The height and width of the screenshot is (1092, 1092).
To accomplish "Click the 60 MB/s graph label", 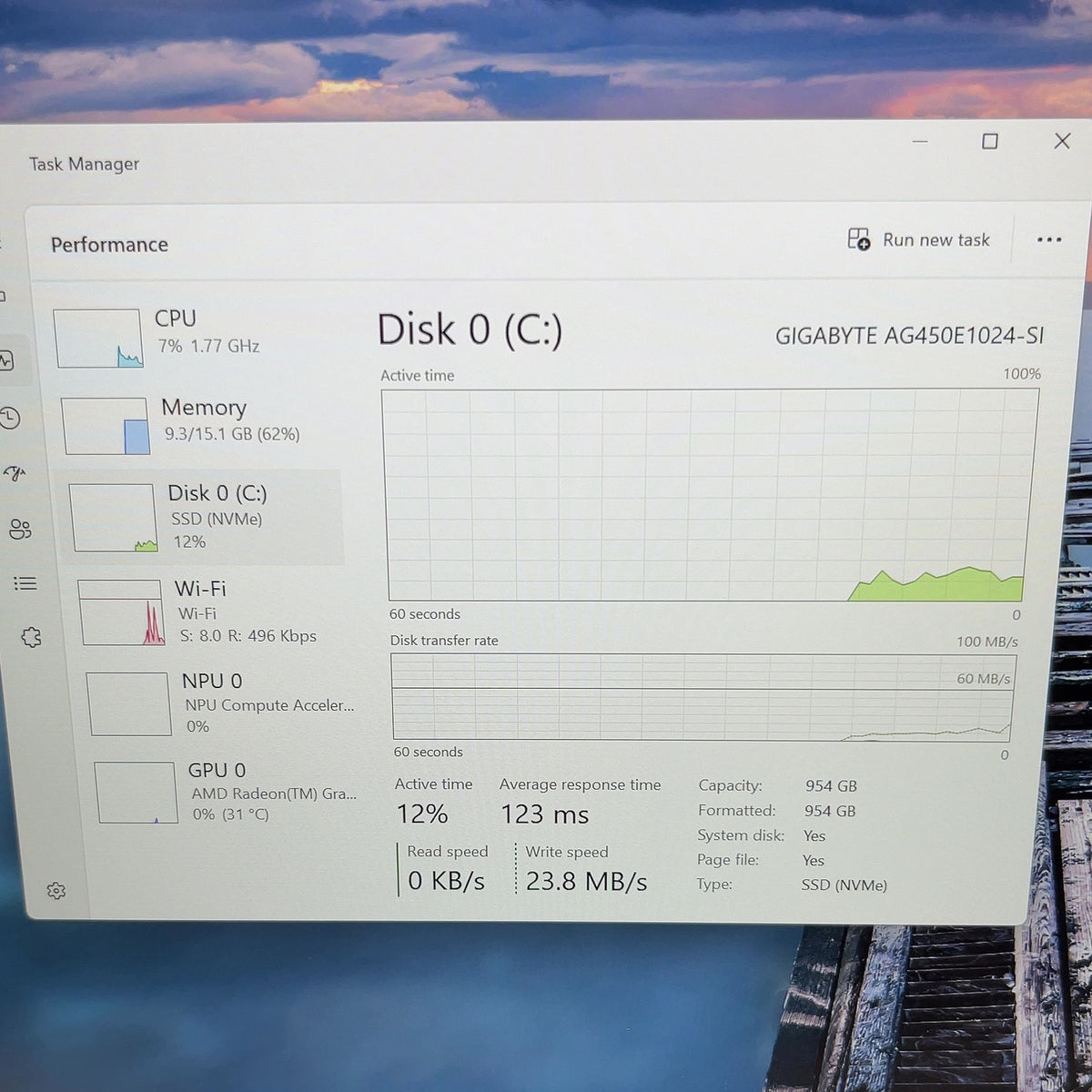I will click(x=983, y=679).
